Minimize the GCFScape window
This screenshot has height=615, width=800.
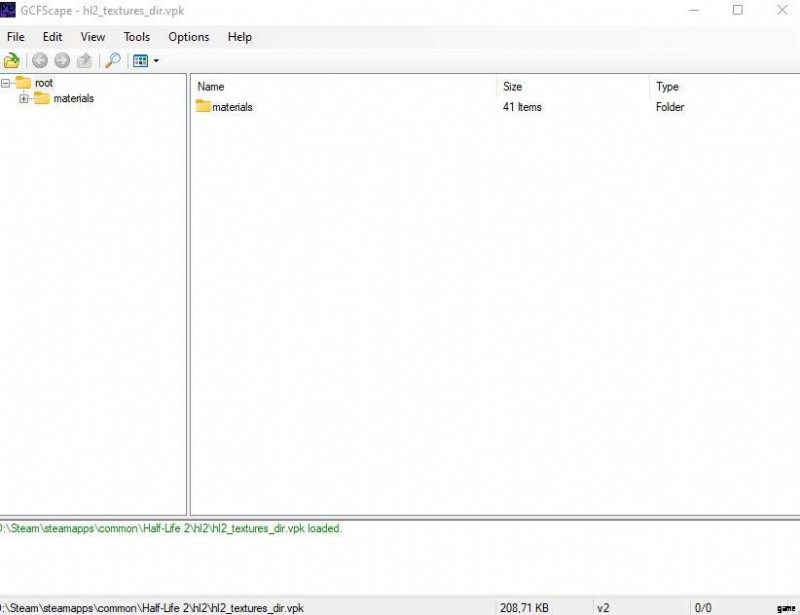click(694, 10)
